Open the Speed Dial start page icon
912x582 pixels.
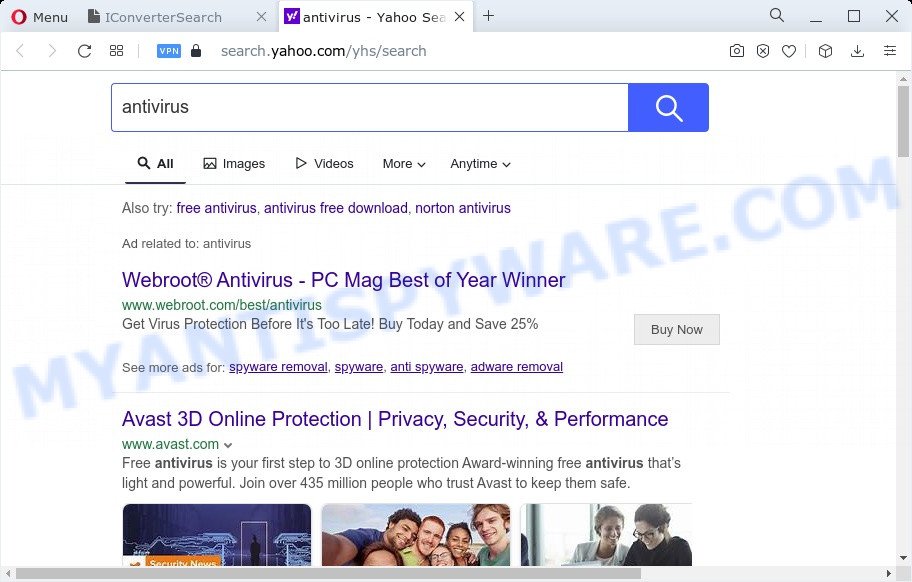[x=116, y=51]
